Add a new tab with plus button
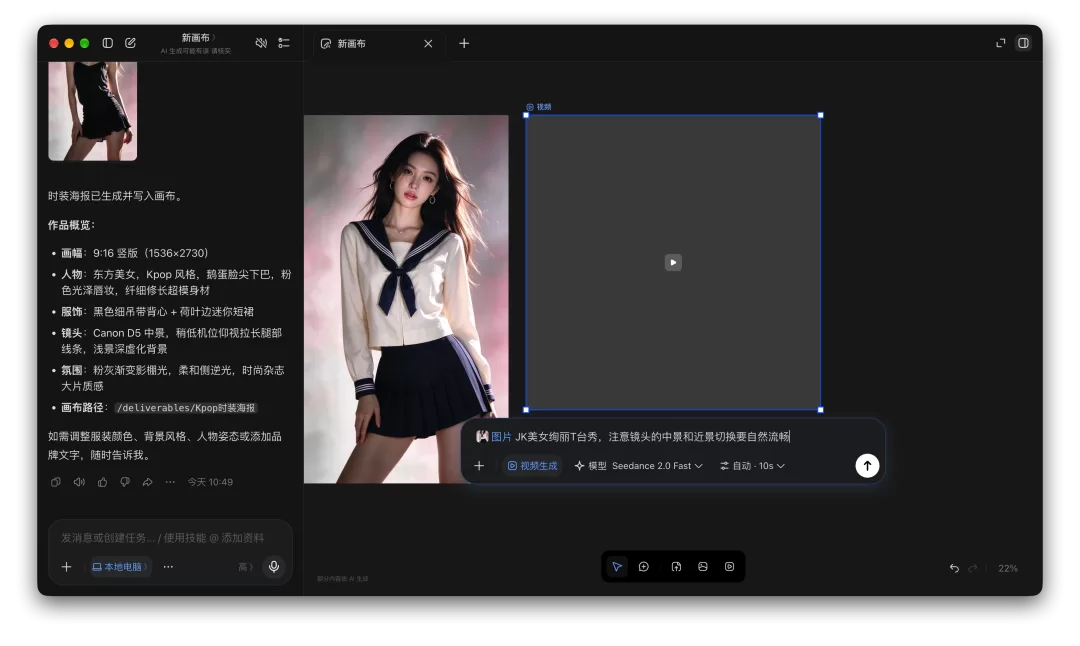Image resolution: width=1080 pixels, height=646 pixels. (464, 43)
